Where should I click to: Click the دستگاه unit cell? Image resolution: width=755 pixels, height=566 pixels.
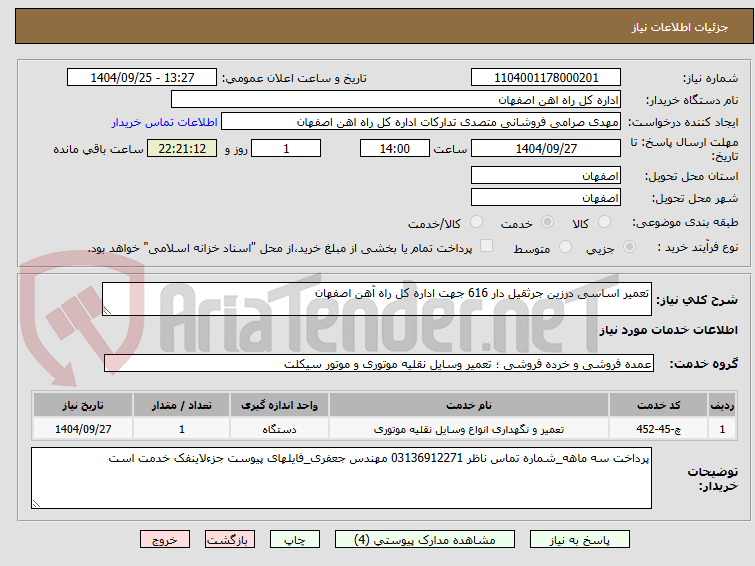[279, 429]
